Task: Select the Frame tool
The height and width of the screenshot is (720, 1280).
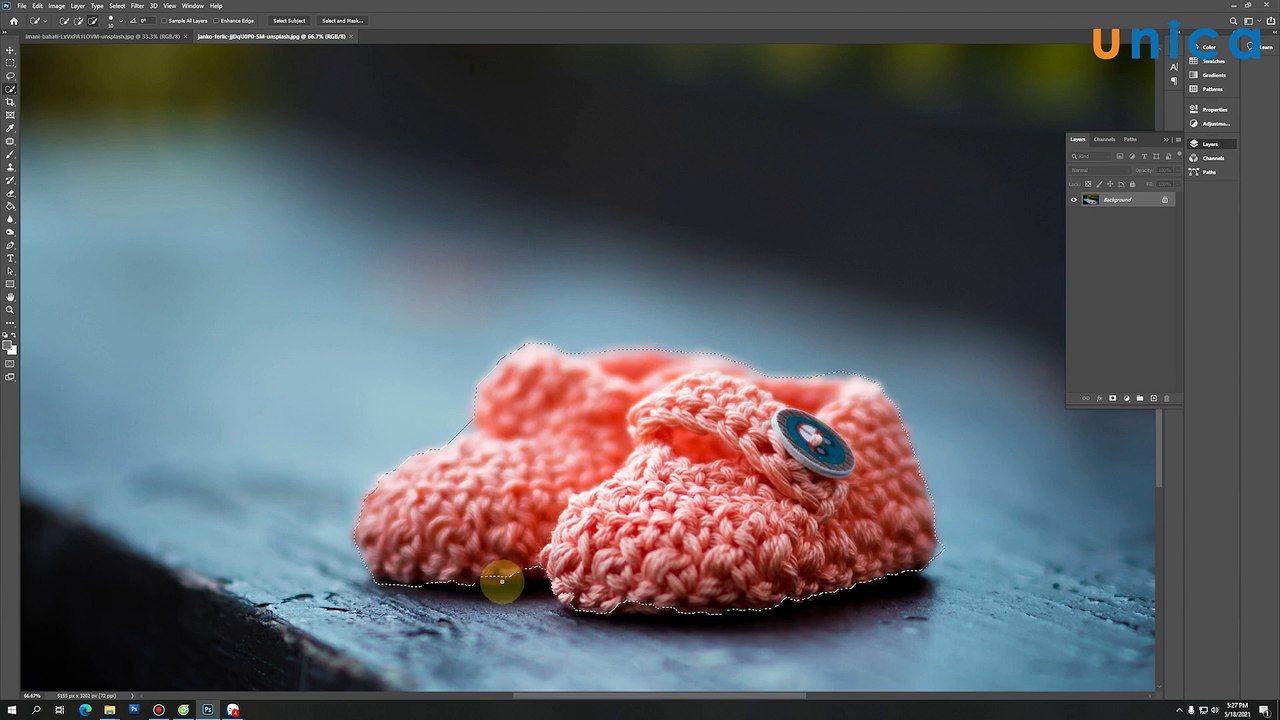Action: (11, 115)
